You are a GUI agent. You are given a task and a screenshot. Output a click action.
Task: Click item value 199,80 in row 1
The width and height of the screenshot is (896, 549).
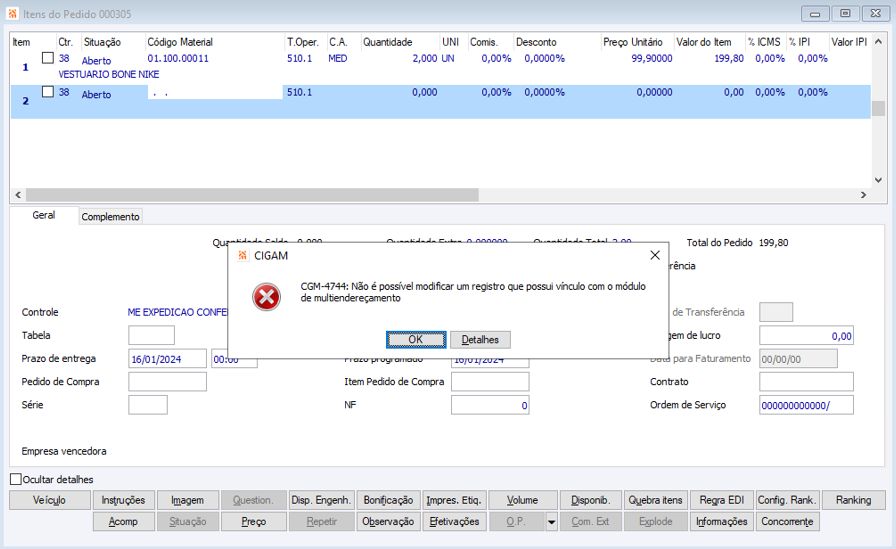pos(729,58)
